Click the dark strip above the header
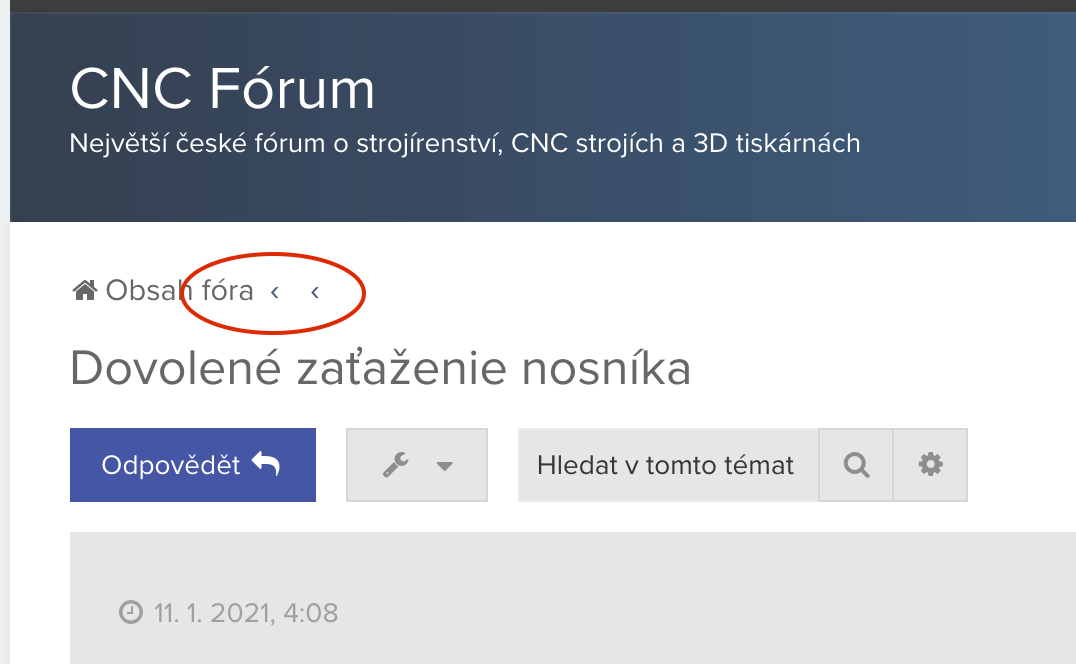Screen dimensions: 1076x664 540,5
